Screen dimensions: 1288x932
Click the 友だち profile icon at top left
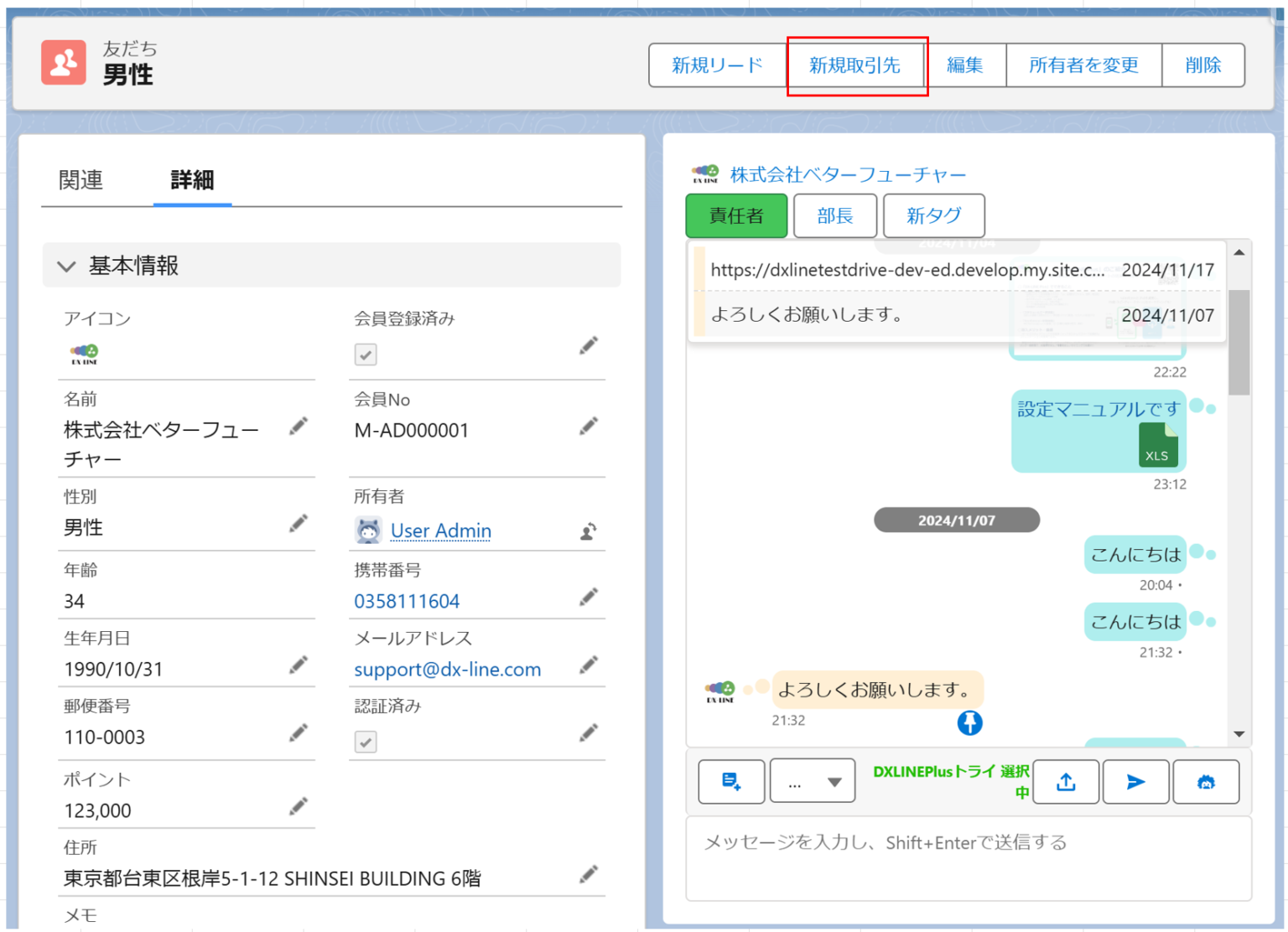(x=63, y=61)
